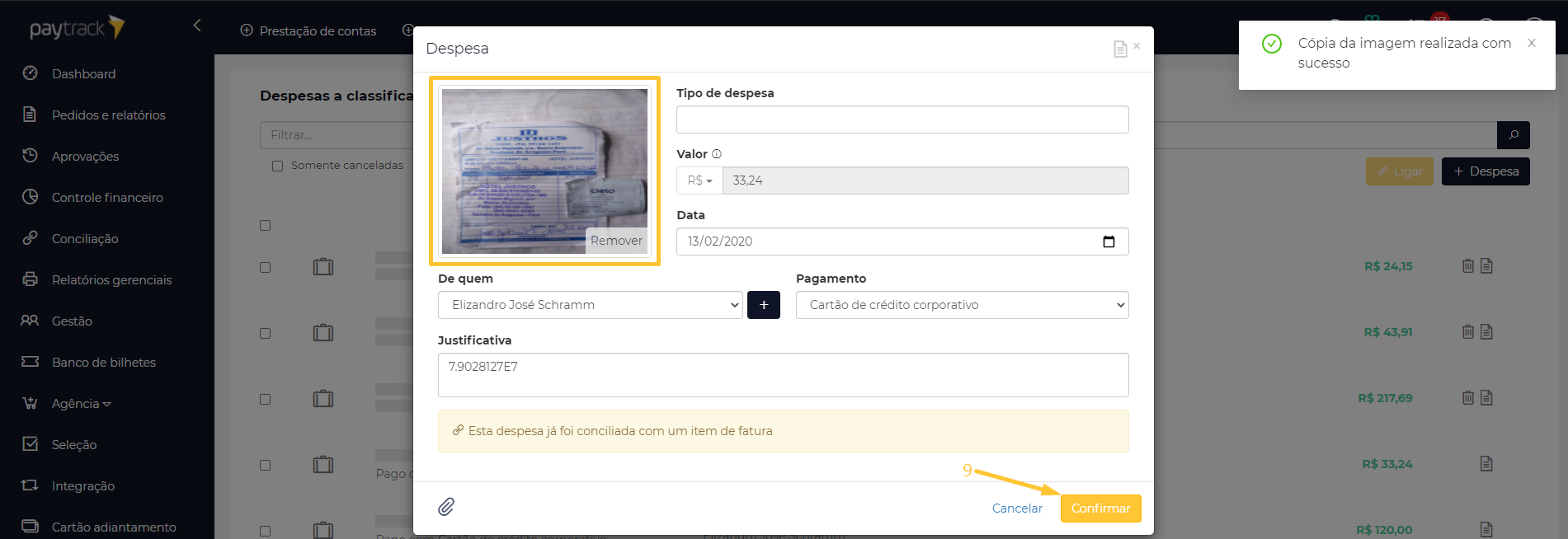Click the plus button beside De quem

click(763, 305)
